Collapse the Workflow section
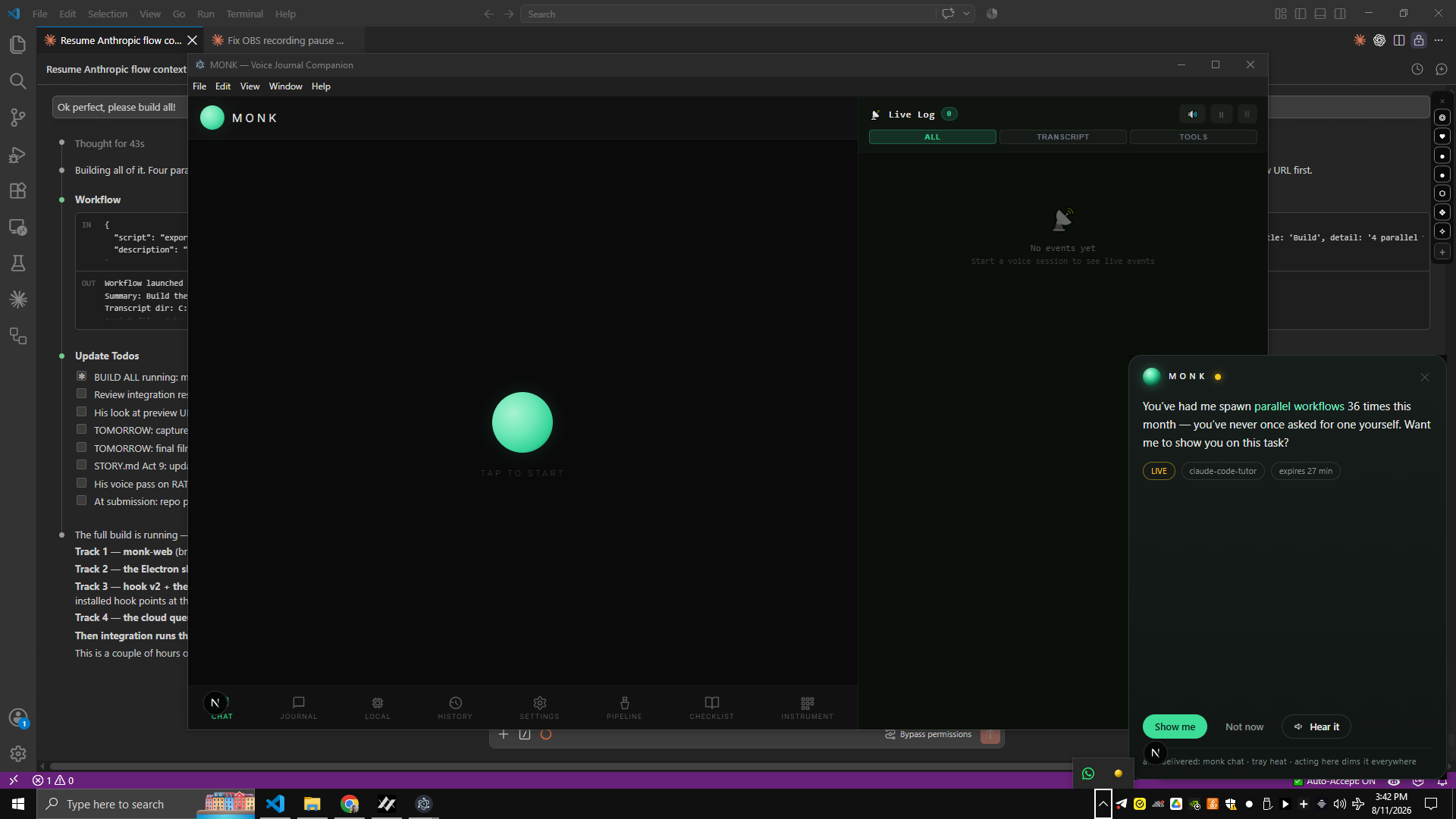Image resolution: width=1456 pixels, height=819 pixels. coord(98,199)
